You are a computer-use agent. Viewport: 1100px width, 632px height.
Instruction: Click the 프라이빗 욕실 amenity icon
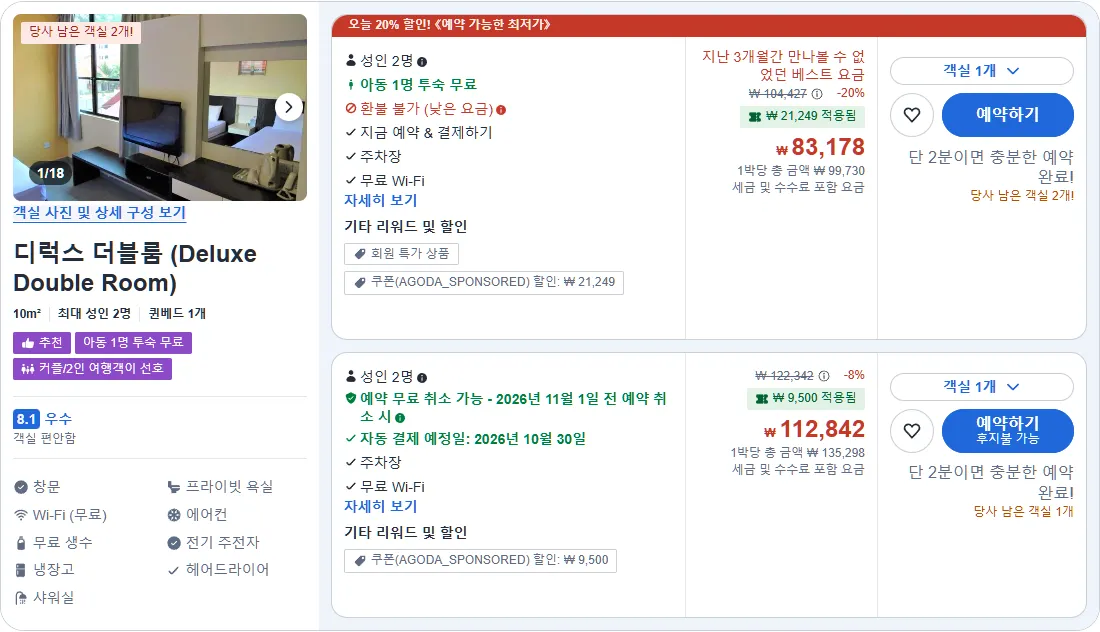pos(174,487)
